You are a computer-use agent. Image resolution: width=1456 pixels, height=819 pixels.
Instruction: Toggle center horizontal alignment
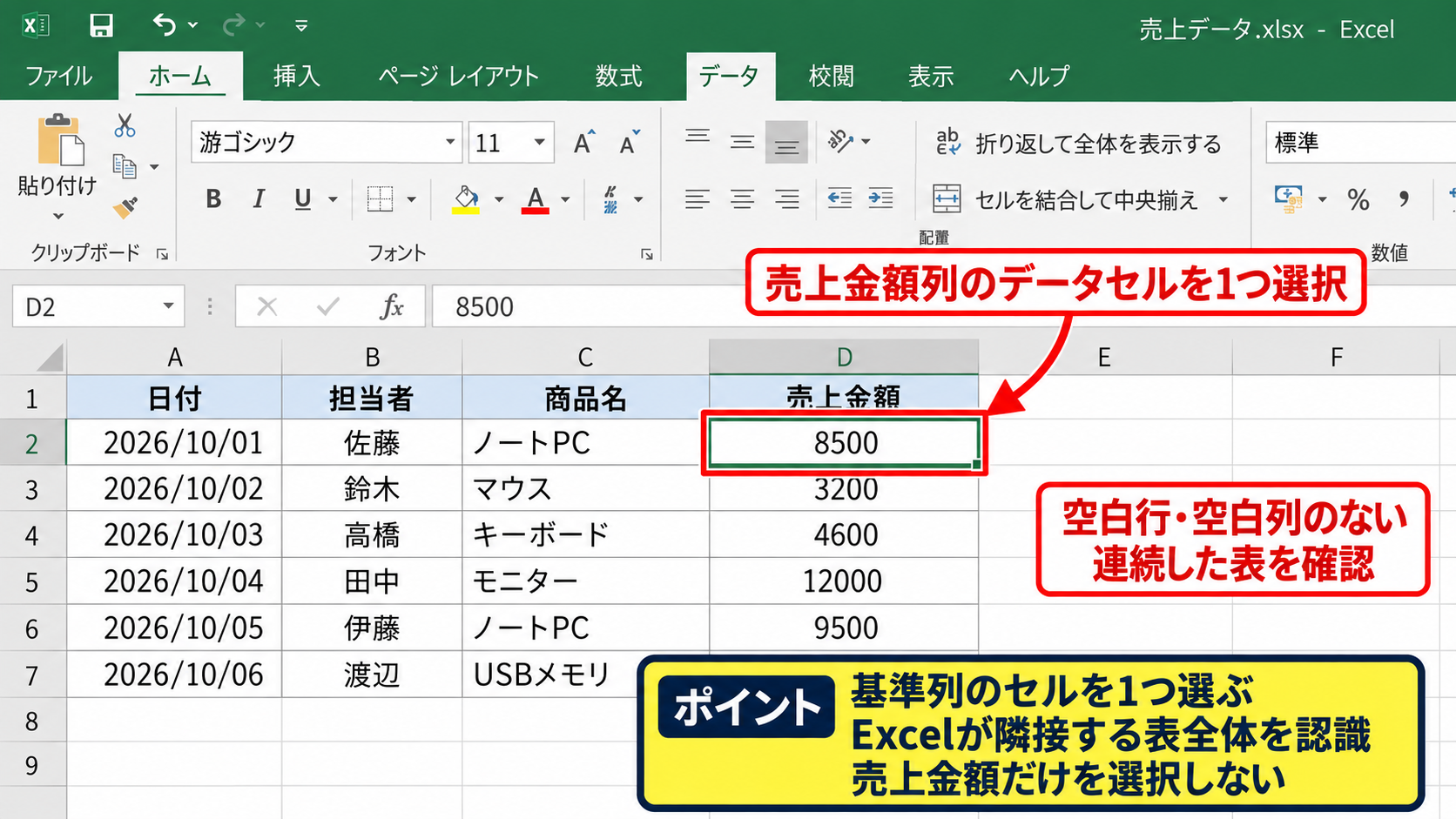click(x=742, y=199)
